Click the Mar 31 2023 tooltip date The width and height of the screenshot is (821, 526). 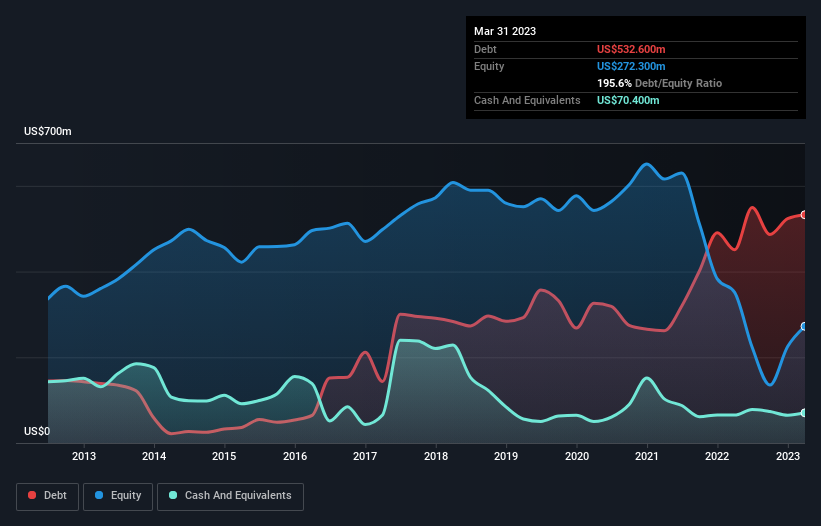click(505, 31)
